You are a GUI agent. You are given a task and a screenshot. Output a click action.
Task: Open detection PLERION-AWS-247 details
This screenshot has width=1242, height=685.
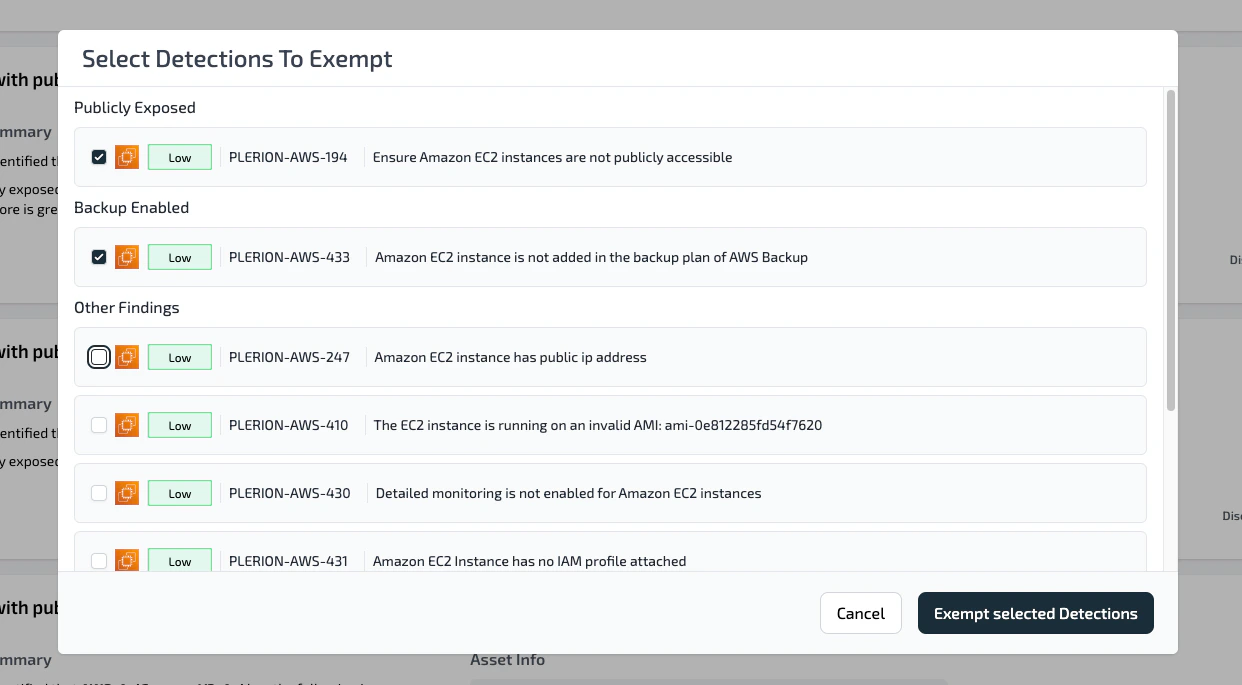pyautogui.click(x=510, y=357)
